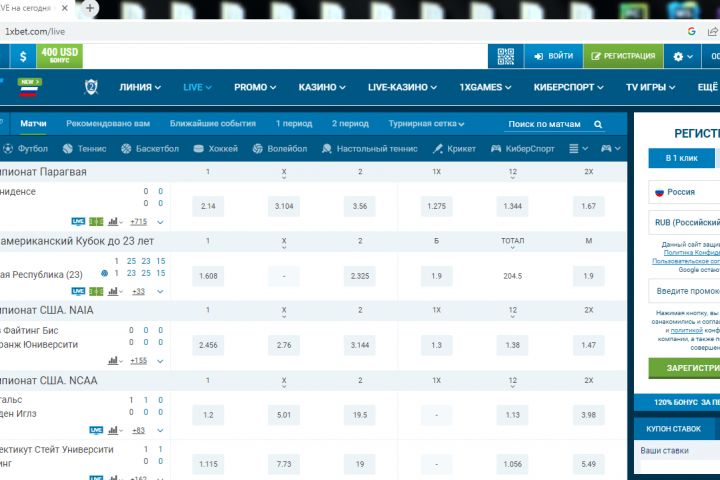The width and height of the screenshot is (720, 480).
Task: Click the 400 USD bonus button
Action: (59, 56)
